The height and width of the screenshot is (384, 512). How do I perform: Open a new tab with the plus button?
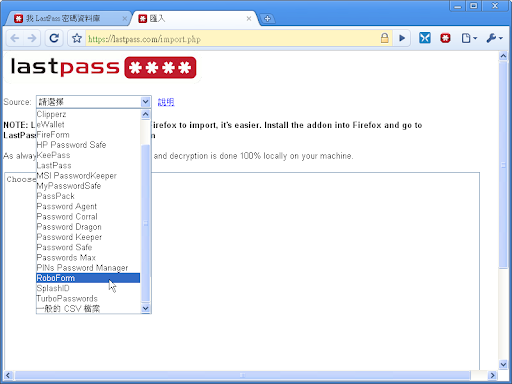tap(267, 19)
